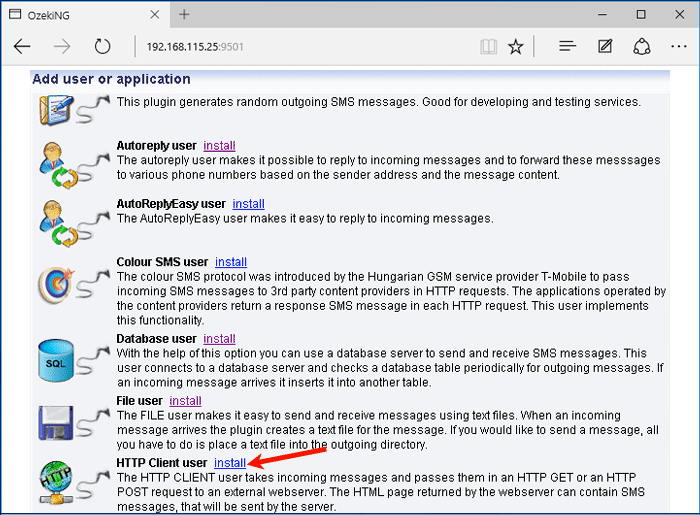Add page to favorites star
This screenshot has height=515, width=700.
coord(516,46)
